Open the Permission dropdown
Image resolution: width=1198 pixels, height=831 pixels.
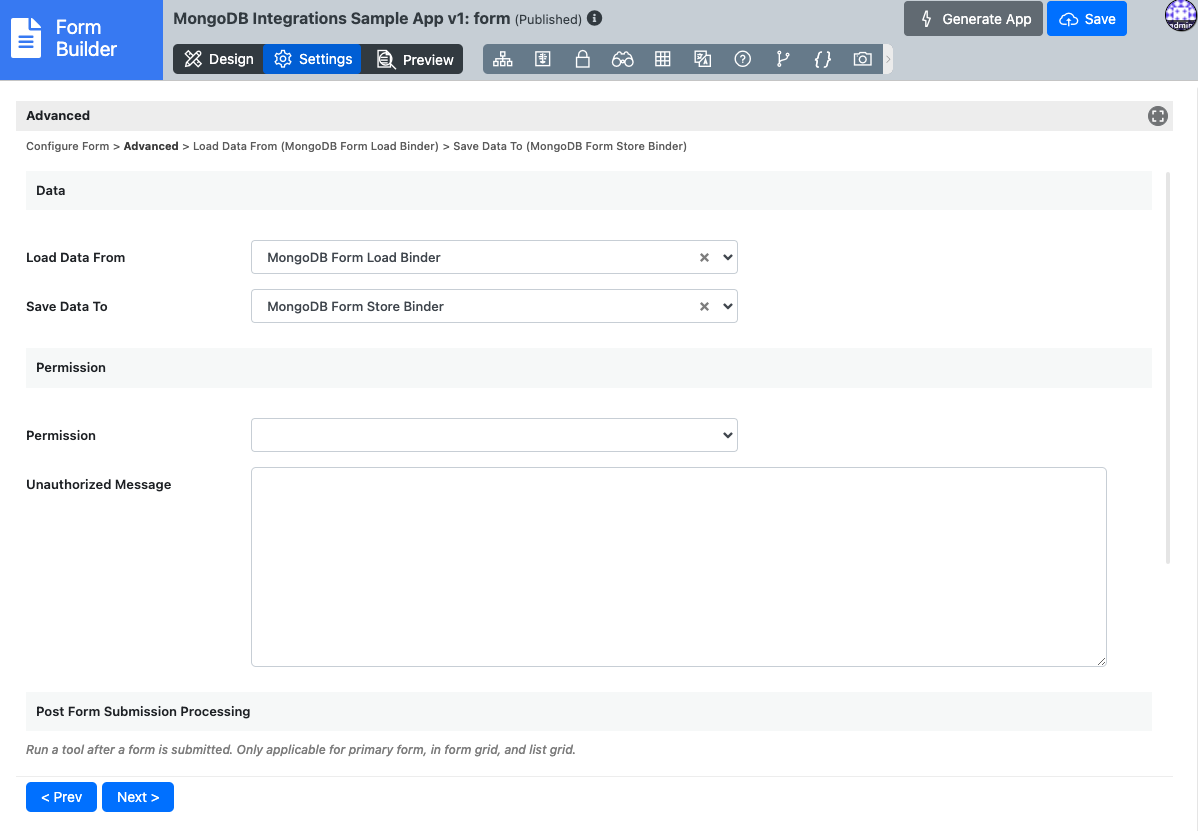tap(494, 435)
